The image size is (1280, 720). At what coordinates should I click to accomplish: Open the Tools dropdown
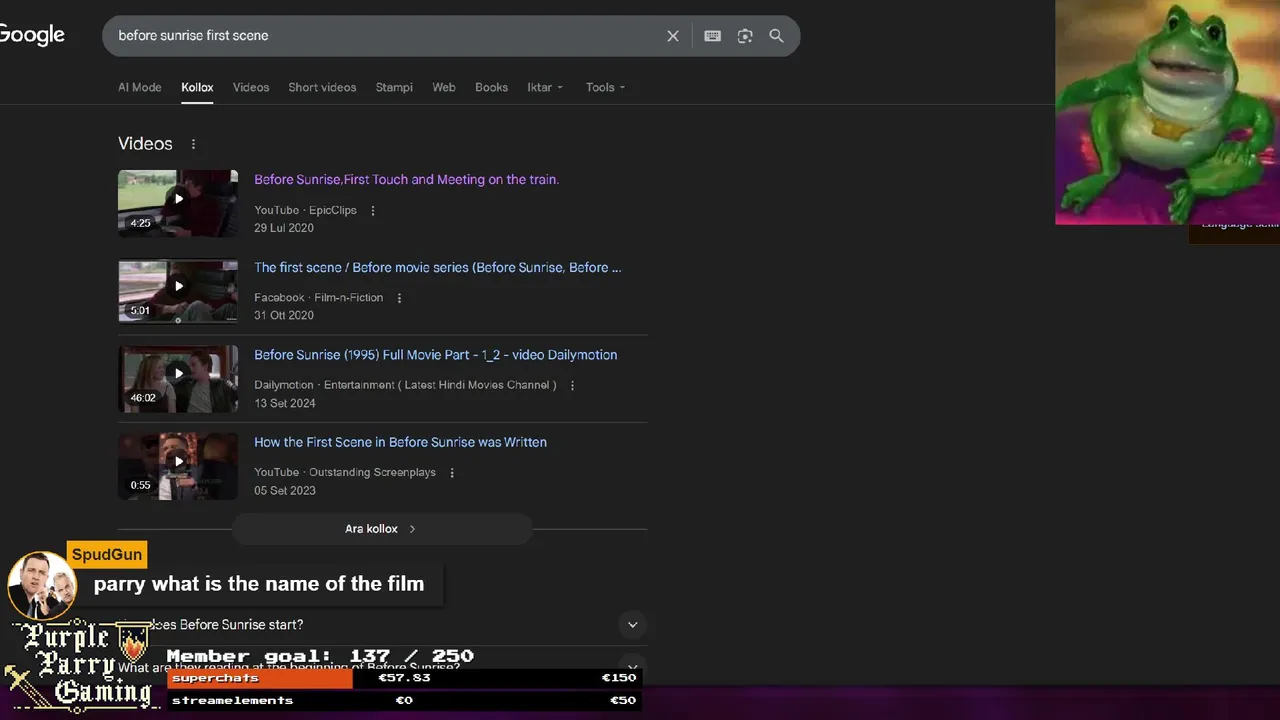pos(605,87)
